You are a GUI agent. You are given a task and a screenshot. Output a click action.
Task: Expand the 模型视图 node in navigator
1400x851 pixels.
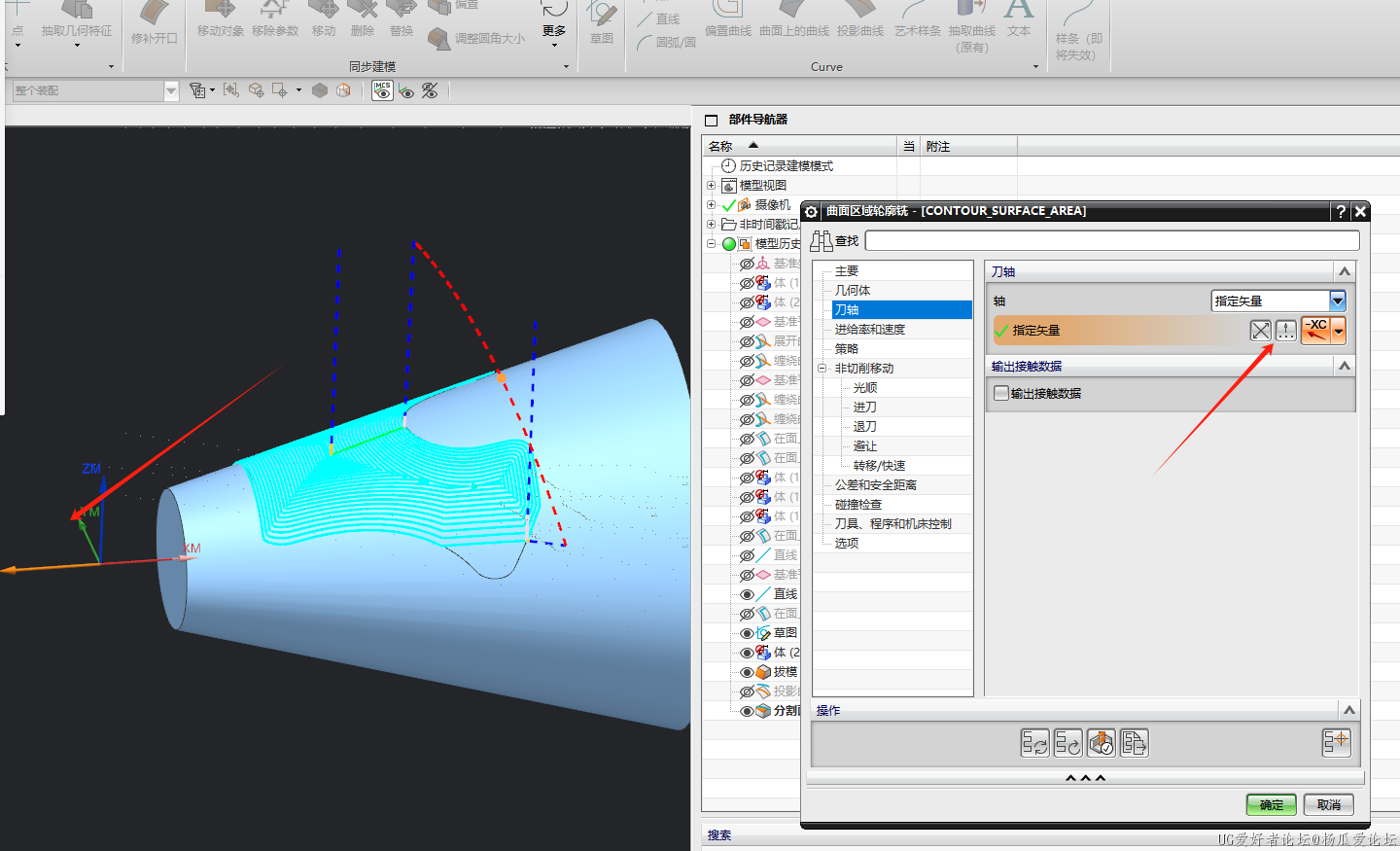point(711,185)
